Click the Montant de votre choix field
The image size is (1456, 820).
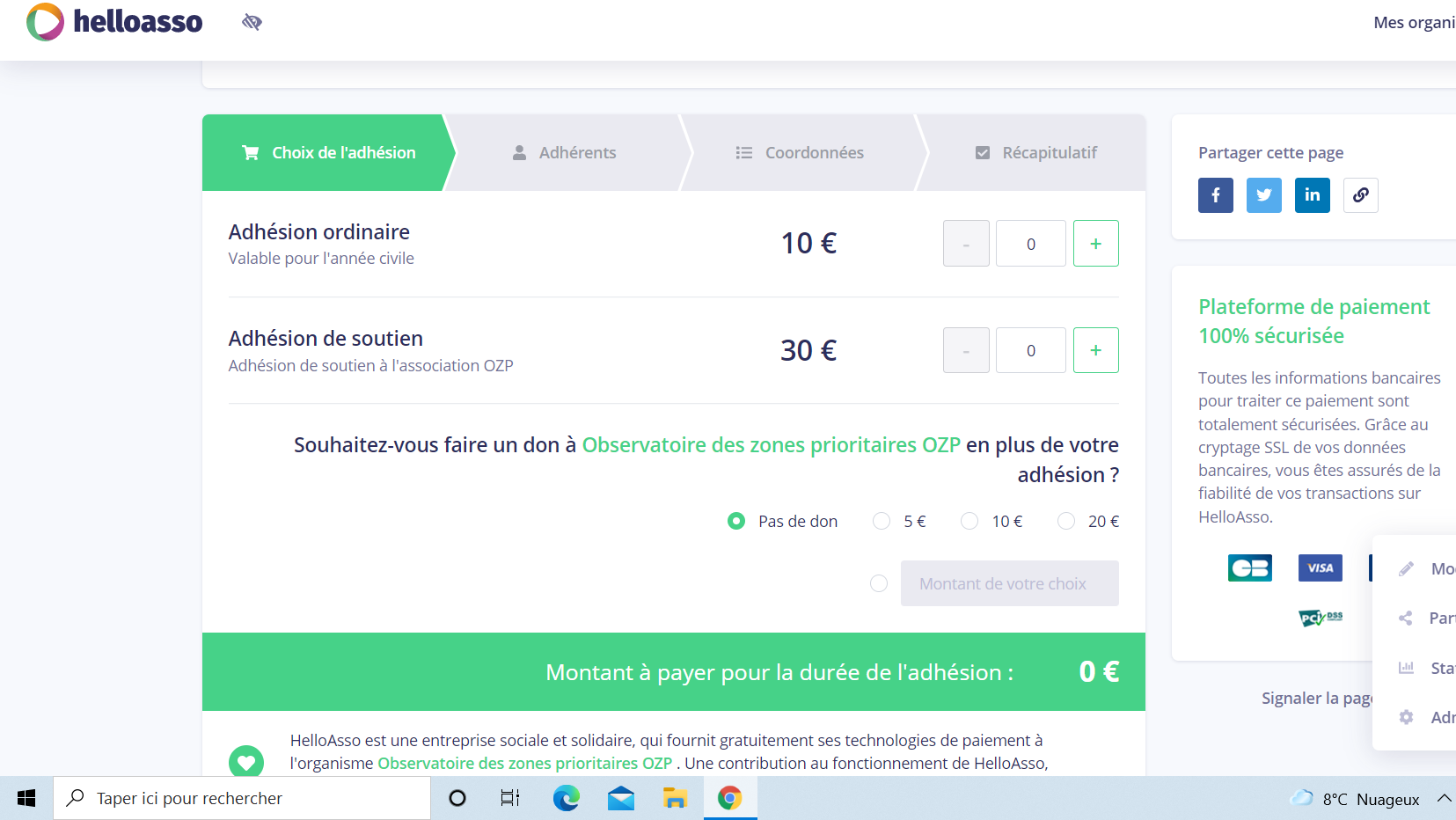1009,583
